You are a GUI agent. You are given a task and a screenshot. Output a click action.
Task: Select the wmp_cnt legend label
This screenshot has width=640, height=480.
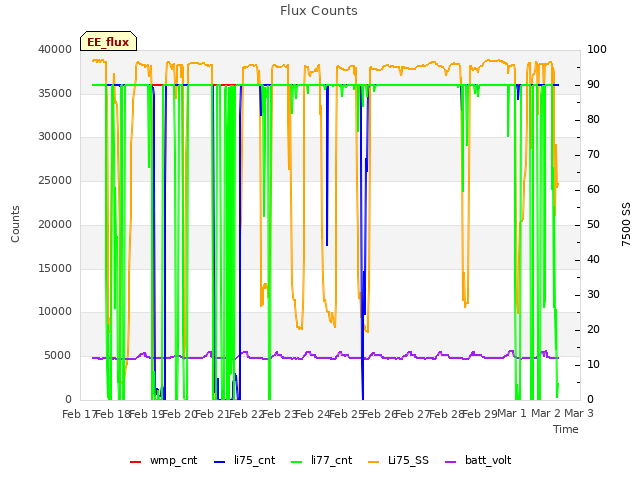coord(173,460)
